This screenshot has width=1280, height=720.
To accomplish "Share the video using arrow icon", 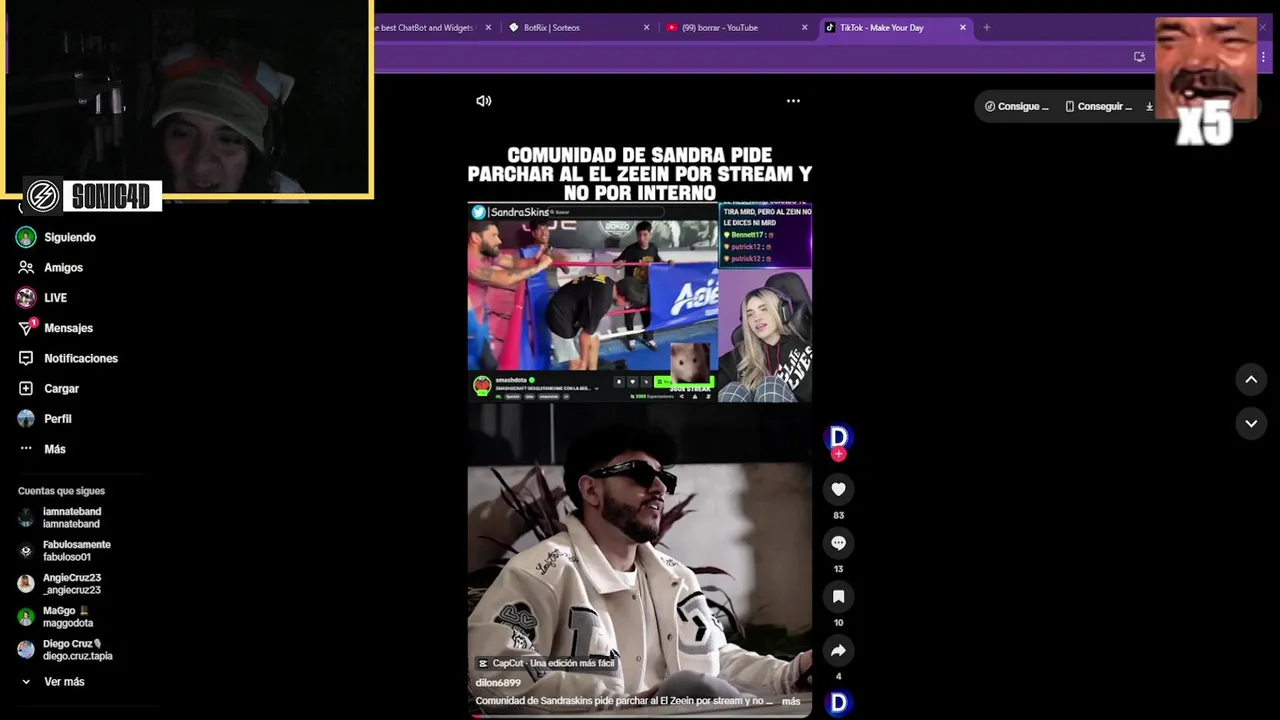I will [x=838, y=651].
